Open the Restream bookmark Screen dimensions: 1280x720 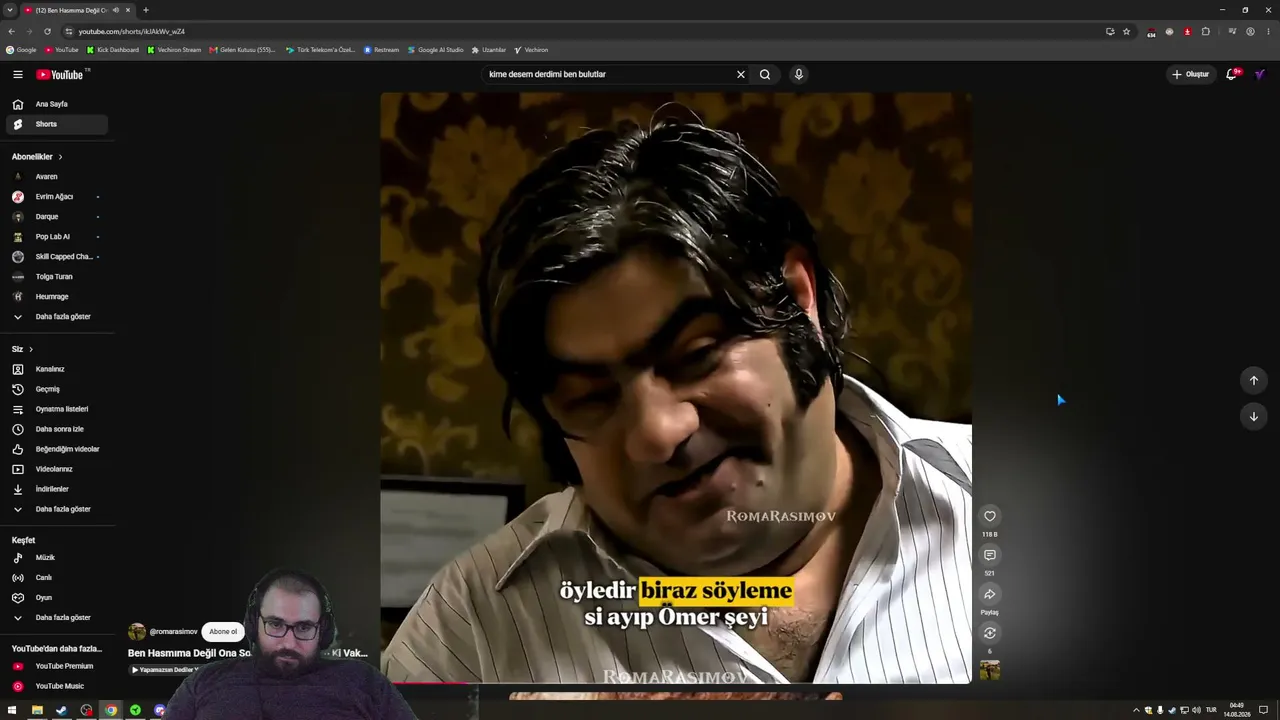pyautogui.click(x=381, y=50)
